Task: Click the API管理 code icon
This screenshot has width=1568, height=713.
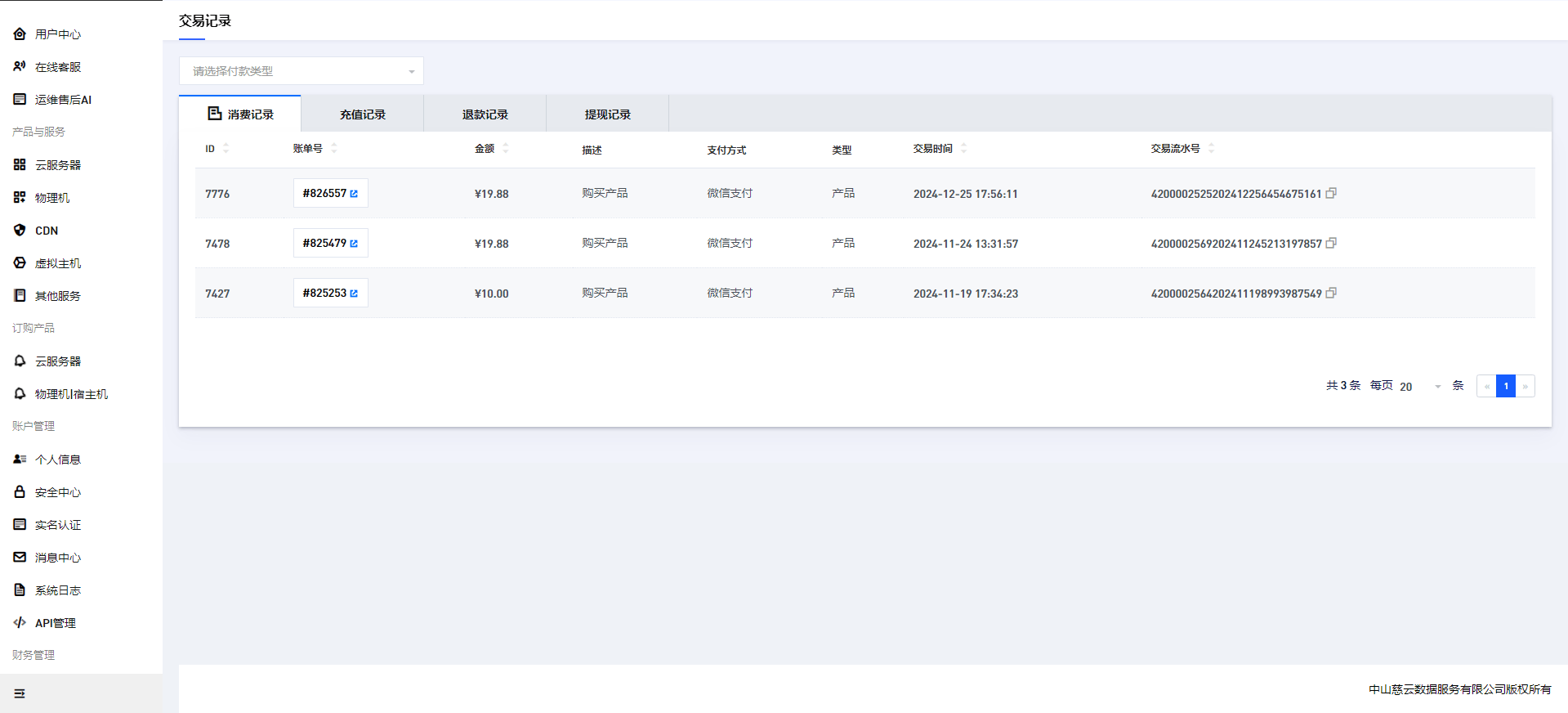Action: click(20, 622)
